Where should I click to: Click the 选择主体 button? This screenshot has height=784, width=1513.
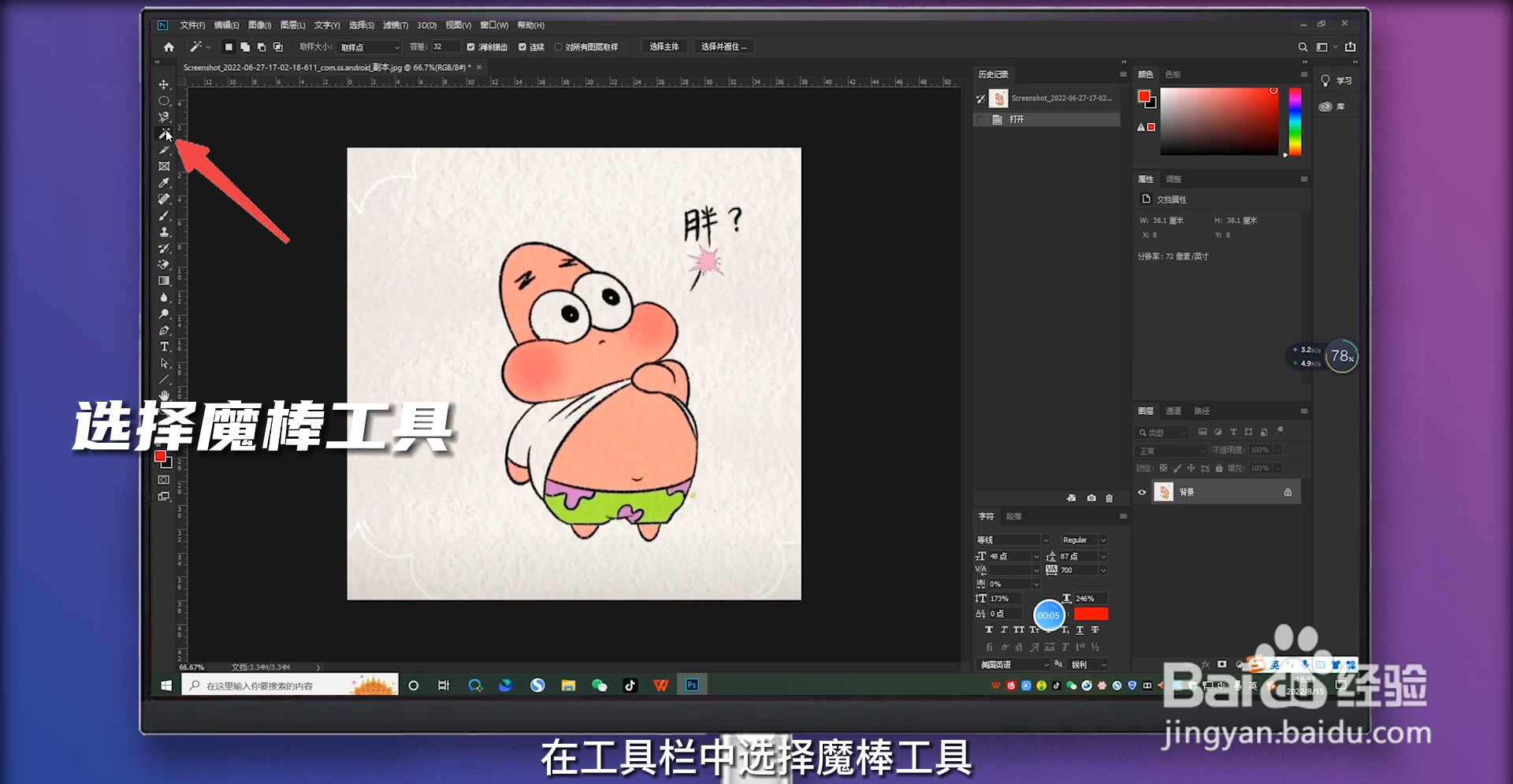point(664,47)
